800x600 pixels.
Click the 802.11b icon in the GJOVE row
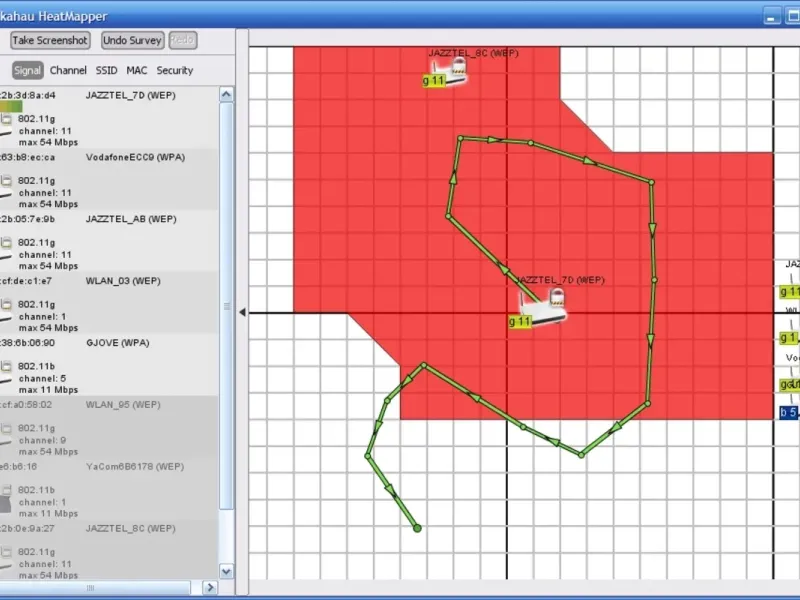(x=6, y=366)
